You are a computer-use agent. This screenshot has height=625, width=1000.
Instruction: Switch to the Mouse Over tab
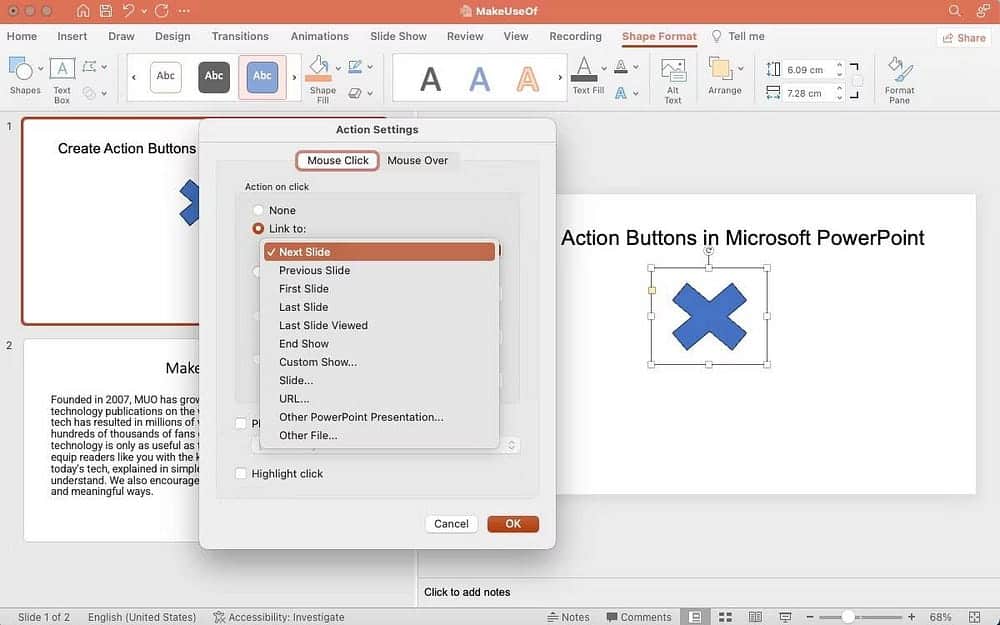tap(419, 160)
